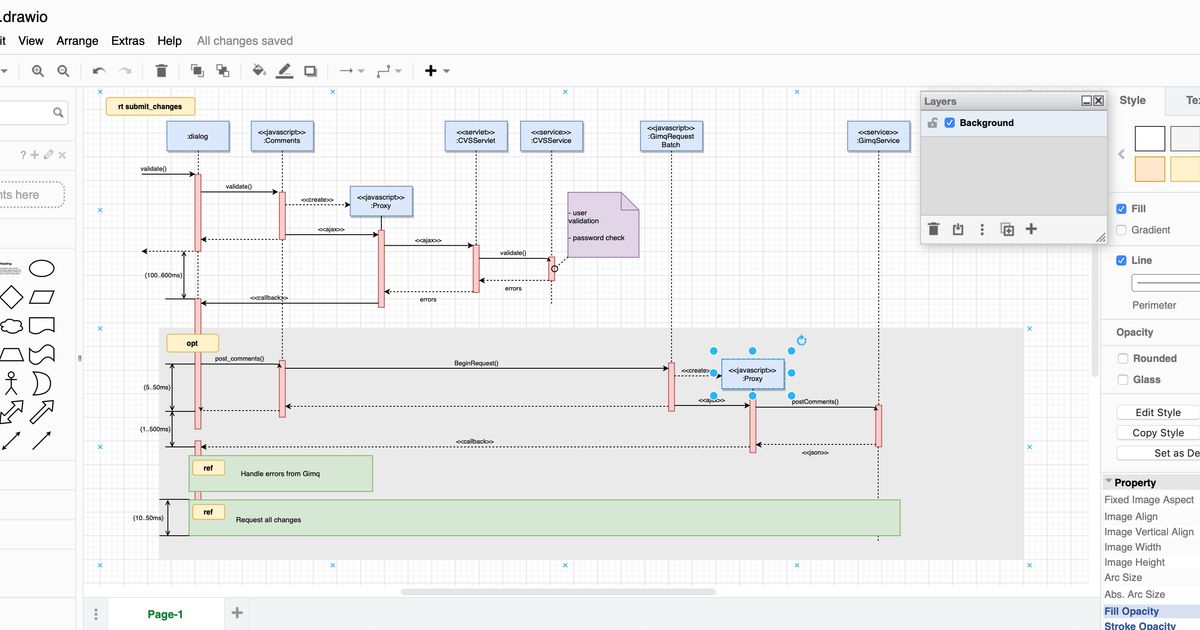The width and height of the screenshot is (1200, 630).
Task: Undo the last action
Action: click(99, 71)
